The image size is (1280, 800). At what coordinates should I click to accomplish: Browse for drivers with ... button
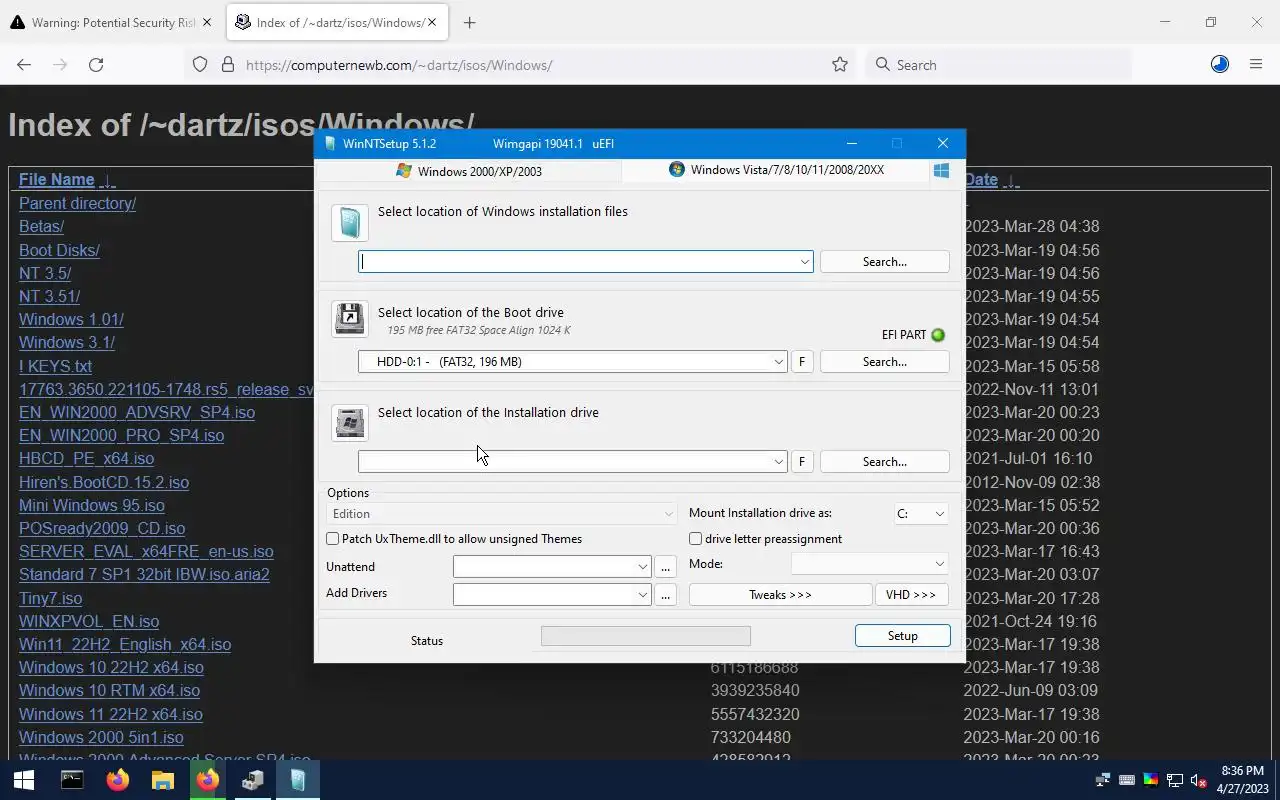tap(666, 595)
